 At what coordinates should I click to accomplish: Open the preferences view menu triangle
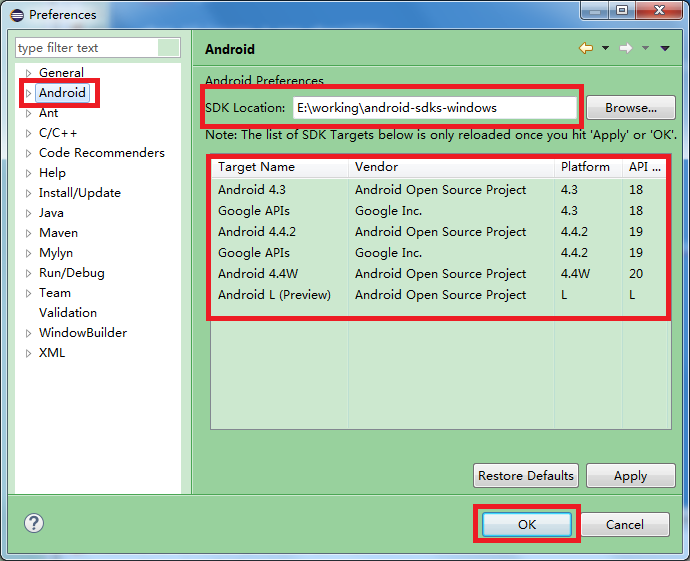click(x=665, y=48)
